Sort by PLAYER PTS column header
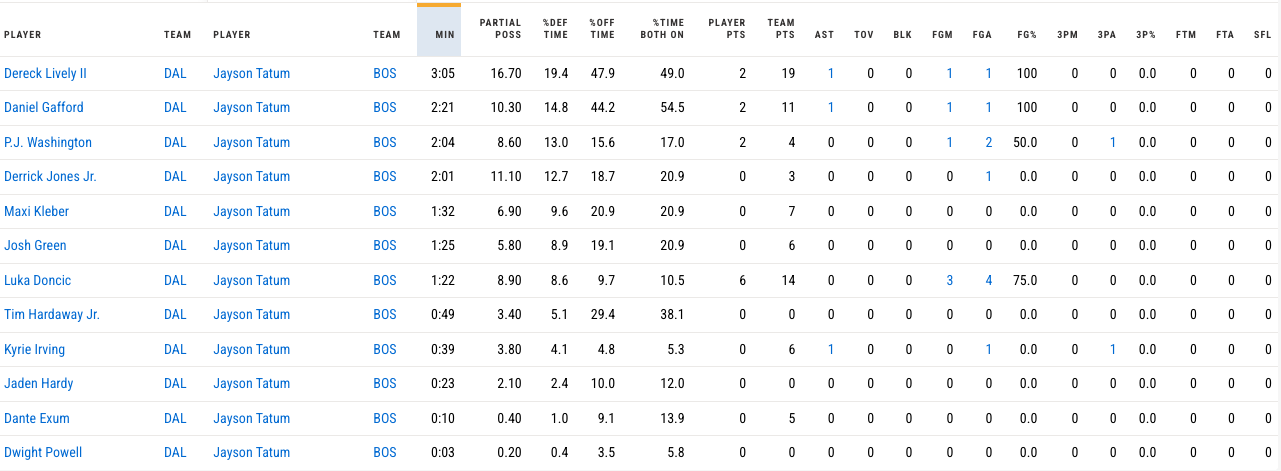 [726, 29]
